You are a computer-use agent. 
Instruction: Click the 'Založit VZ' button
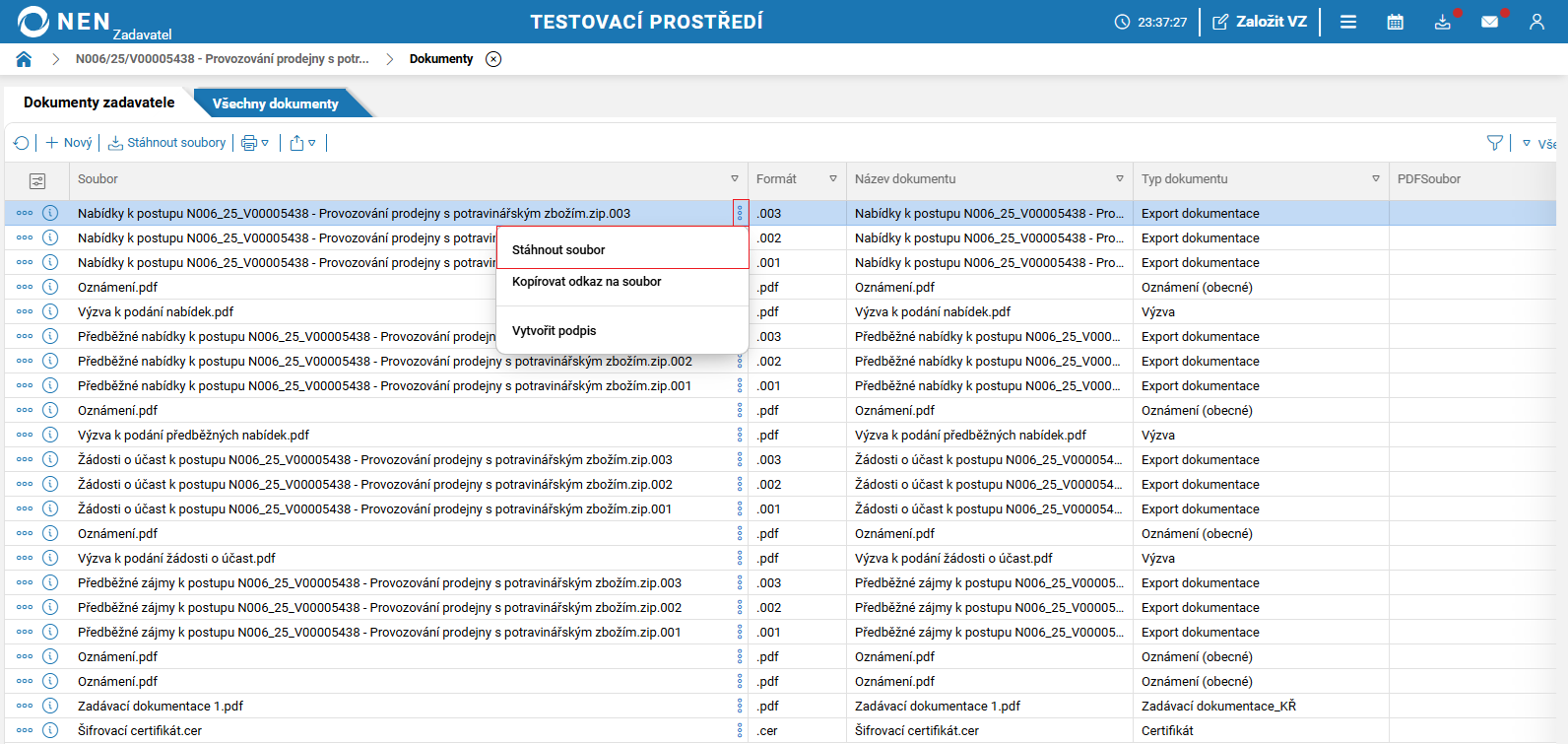pos(1260,22)
